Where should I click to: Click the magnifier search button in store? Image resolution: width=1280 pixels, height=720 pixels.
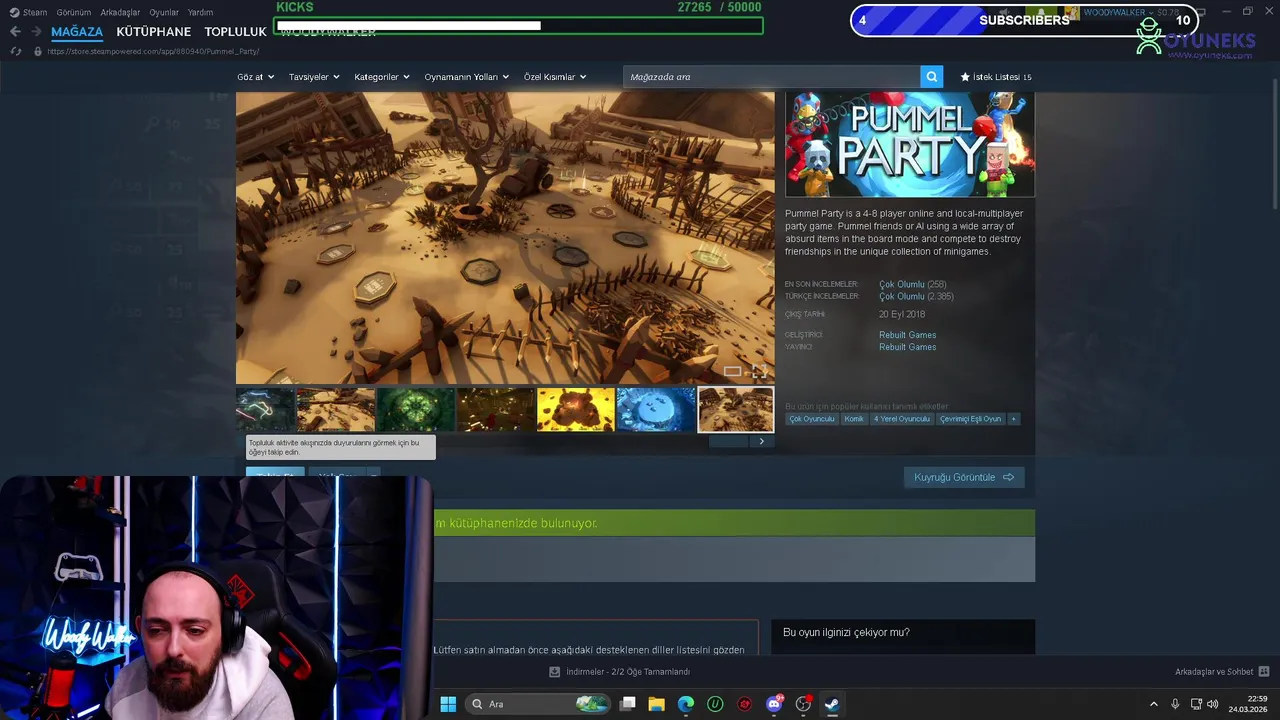pos(931,77)
